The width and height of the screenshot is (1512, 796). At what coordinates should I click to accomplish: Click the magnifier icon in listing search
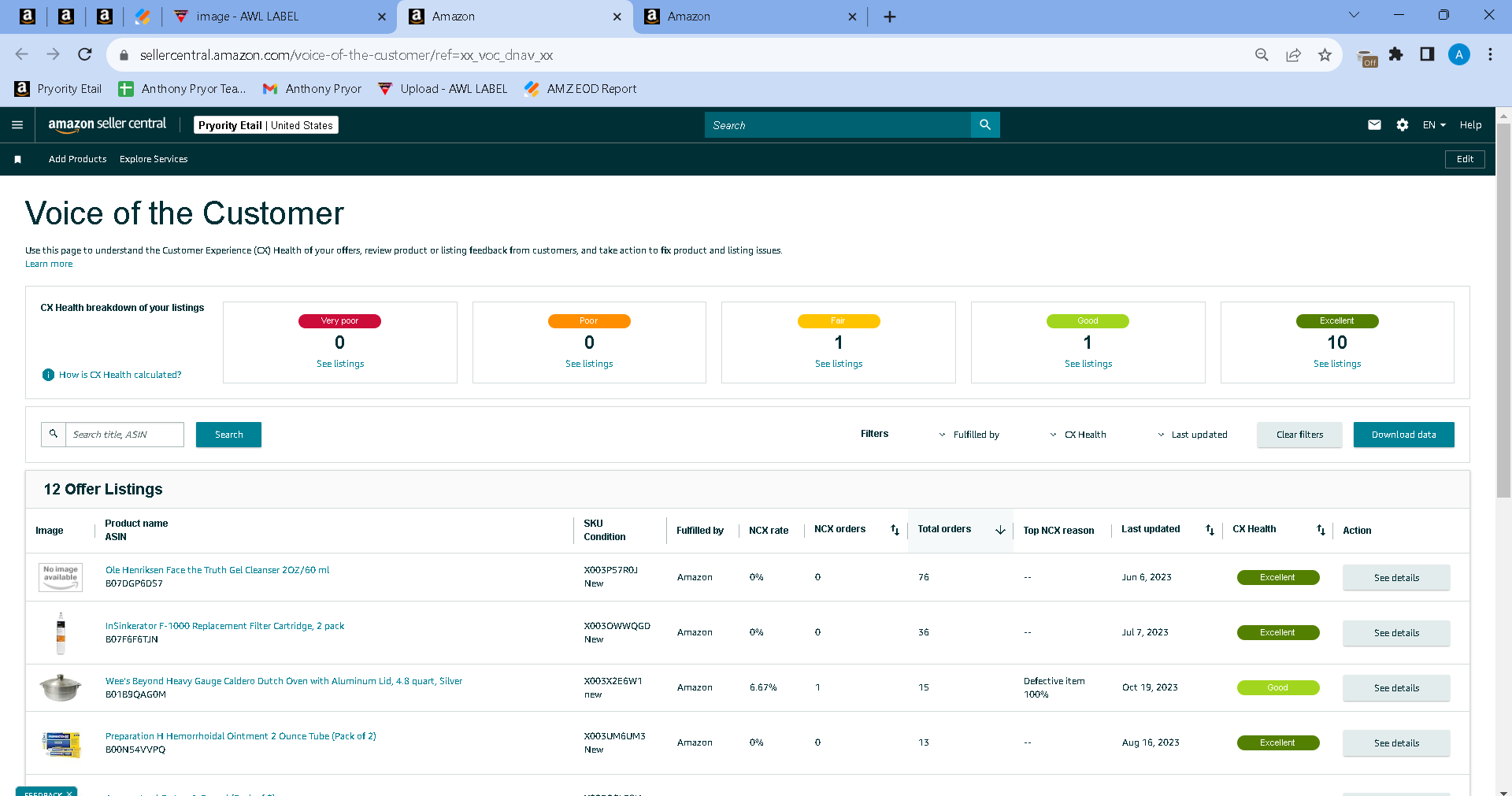(x=54, y=434)
